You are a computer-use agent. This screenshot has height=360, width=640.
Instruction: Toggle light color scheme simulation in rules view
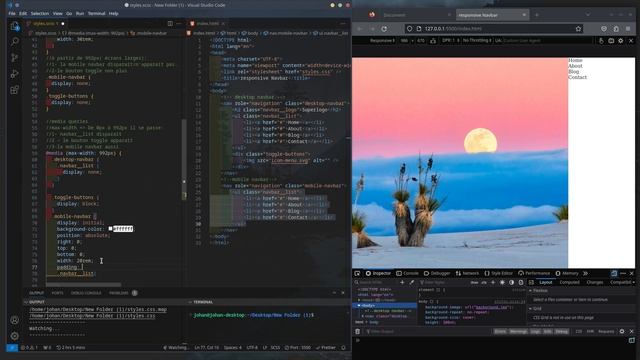point(502,282)
